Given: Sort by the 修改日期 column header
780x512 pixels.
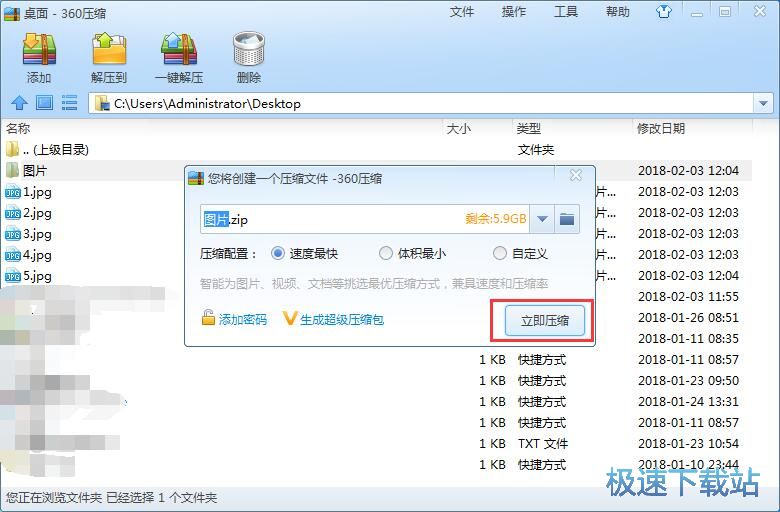Looking at the screenshot, I should point(661,128).
